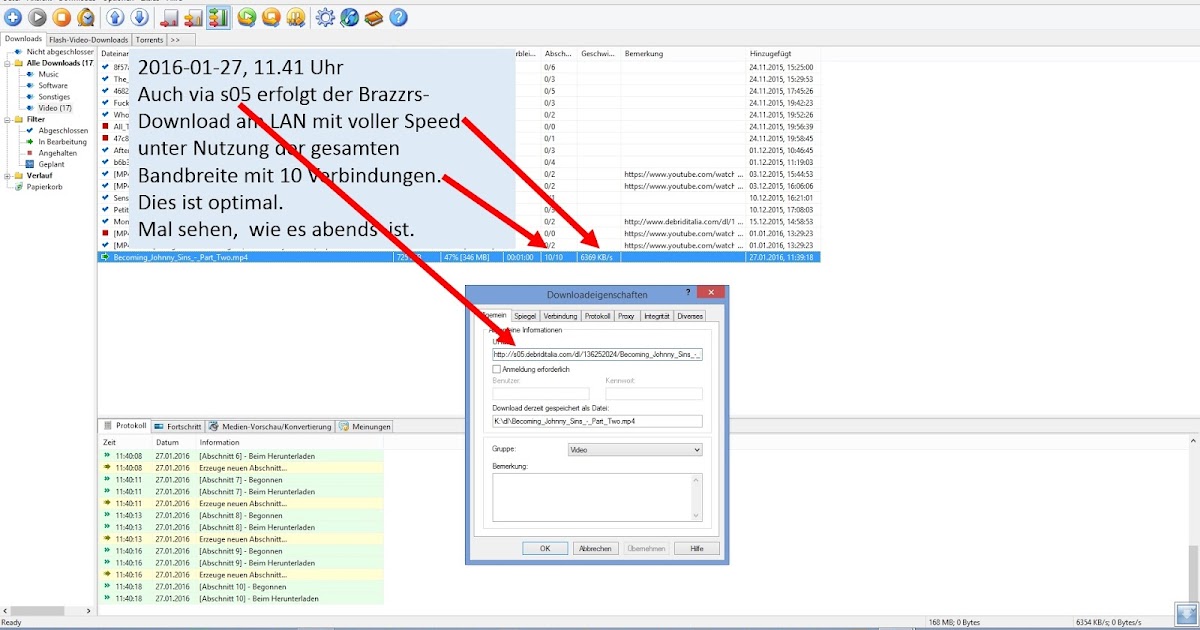Move the download down with the down-arrow icon
1200x630 pixels.
[139, 17]
